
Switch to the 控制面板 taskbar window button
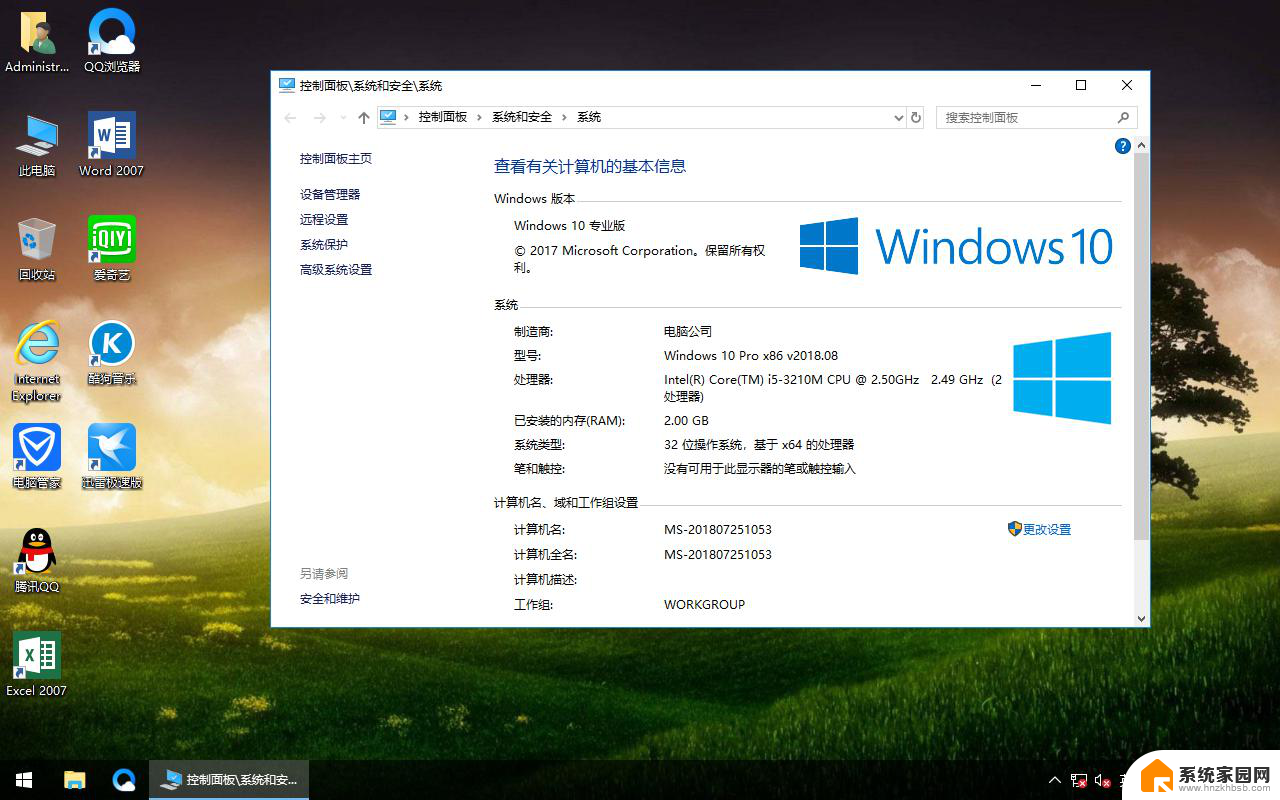(229, 780)
